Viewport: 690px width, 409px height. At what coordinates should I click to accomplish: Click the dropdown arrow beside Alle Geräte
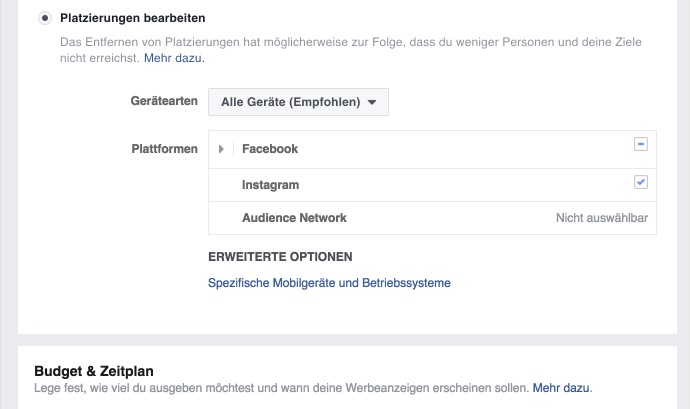click(x=372, y=102)
